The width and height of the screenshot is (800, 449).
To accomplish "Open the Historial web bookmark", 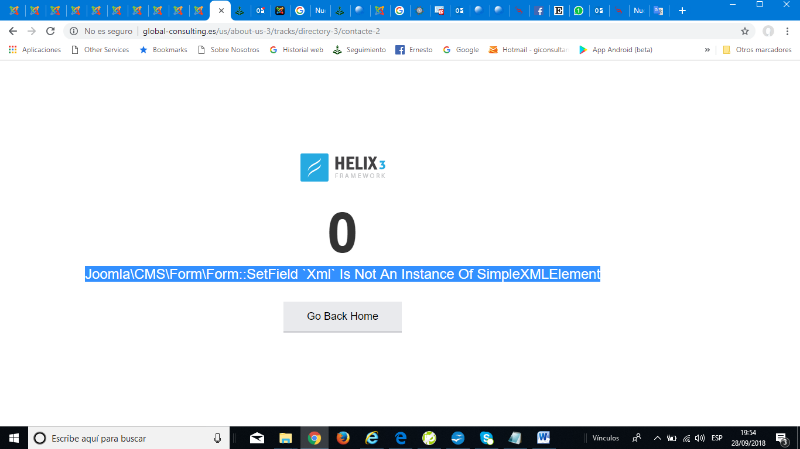I will click(x=296, y=49).
